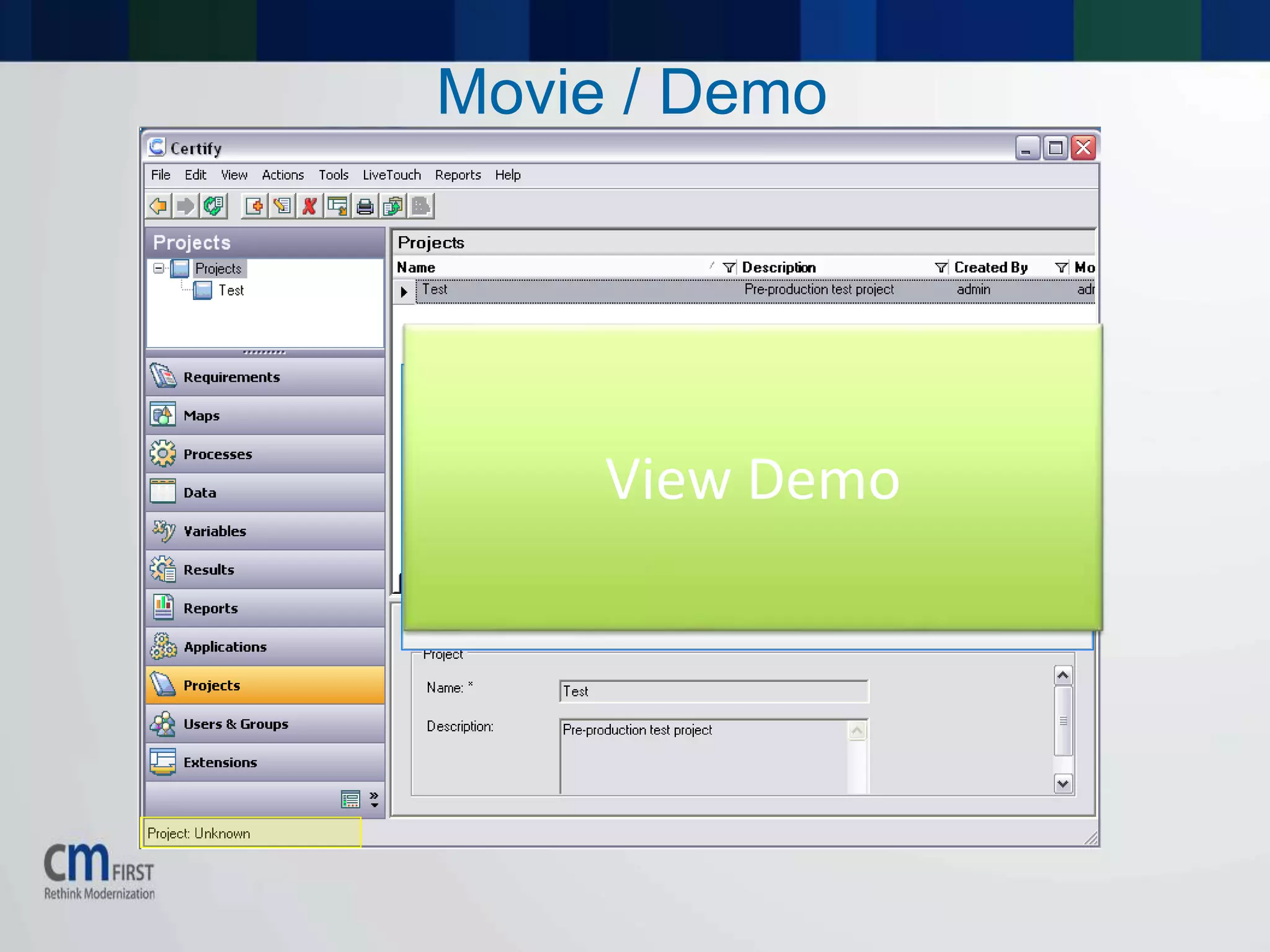Open the Extensions navigation panel
The width and height of the screenshot is (1270, 952).
265,762
